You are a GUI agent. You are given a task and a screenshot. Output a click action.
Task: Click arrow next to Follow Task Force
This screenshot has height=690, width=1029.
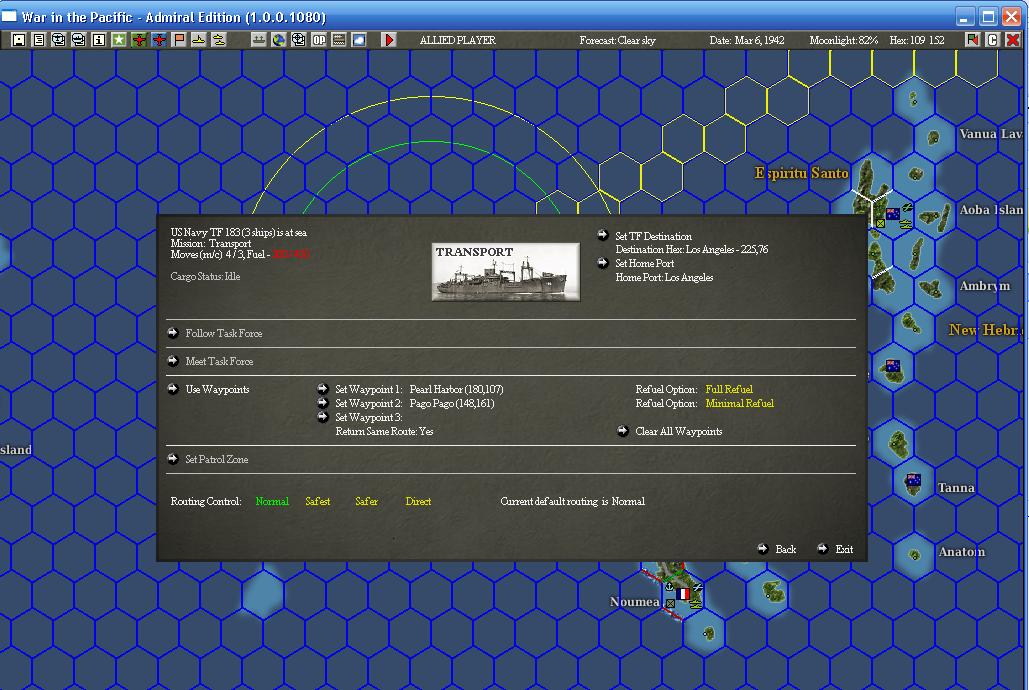[173, 333]
